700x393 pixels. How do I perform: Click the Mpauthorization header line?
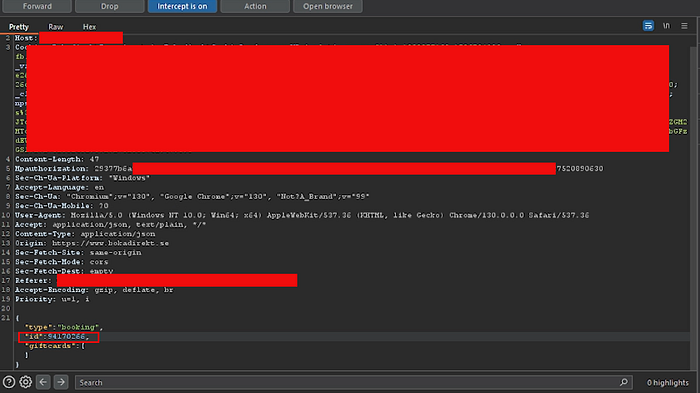click(309, 169)
